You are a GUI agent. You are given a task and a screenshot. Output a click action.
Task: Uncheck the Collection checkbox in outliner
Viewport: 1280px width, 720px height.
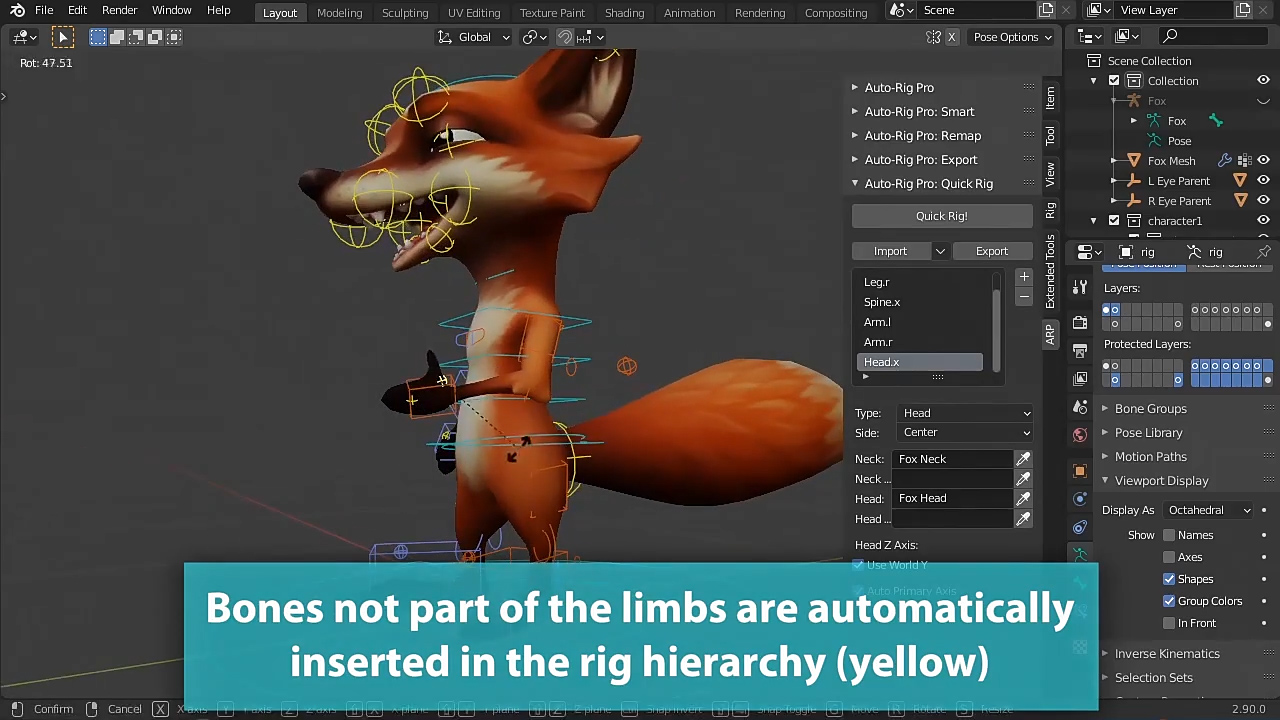tap(1114, 81)
